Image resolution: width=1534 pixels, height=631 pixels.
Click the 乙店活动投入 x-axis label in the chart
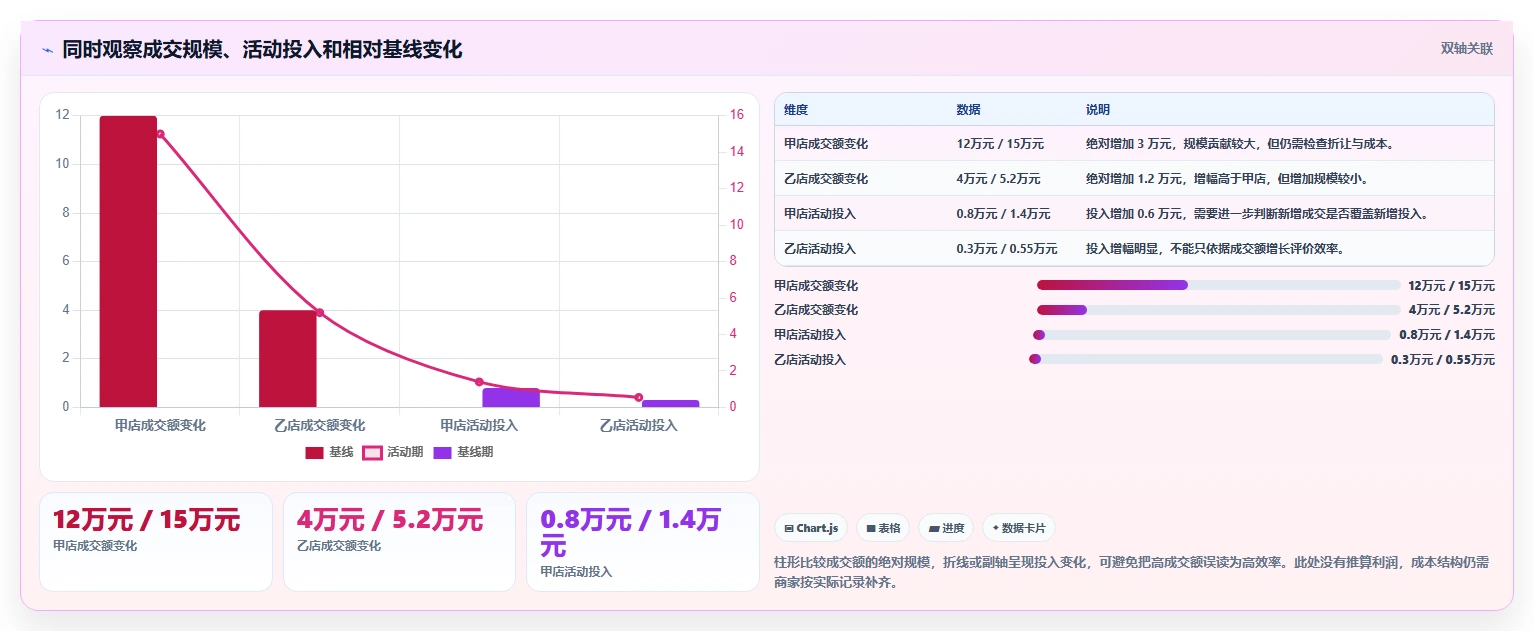(639, 425)
